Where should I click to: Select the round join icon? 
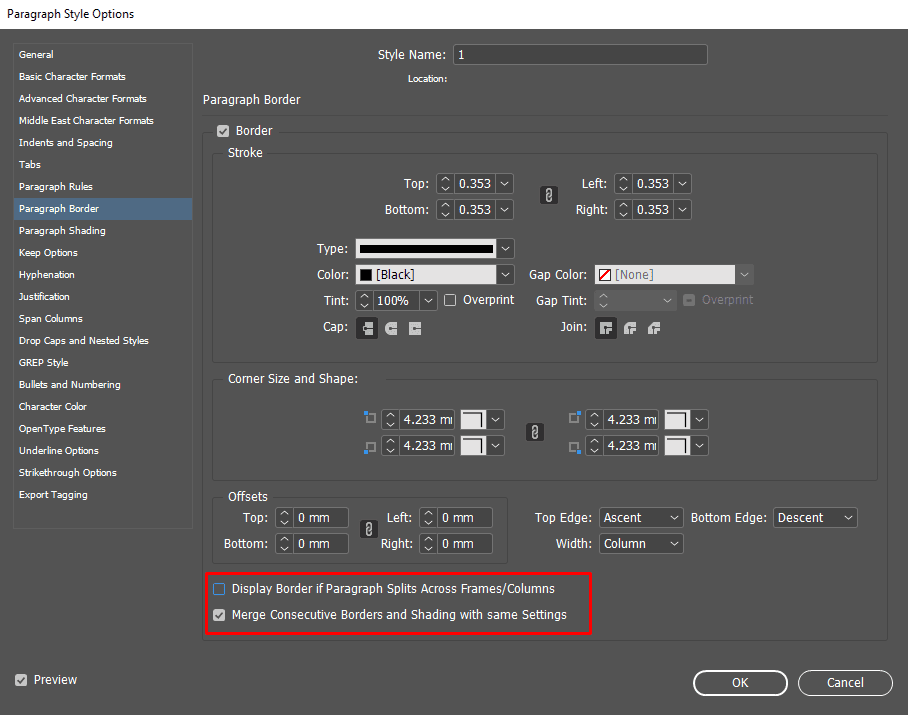[x=630, y=328]
